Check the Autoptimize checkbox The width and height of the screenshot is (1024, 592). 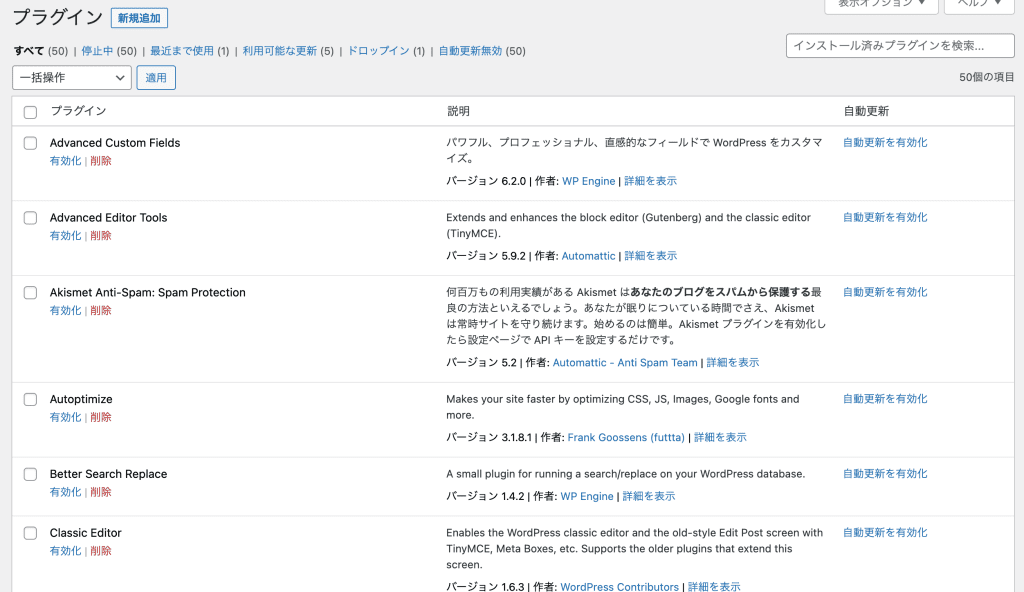[30, 399]
